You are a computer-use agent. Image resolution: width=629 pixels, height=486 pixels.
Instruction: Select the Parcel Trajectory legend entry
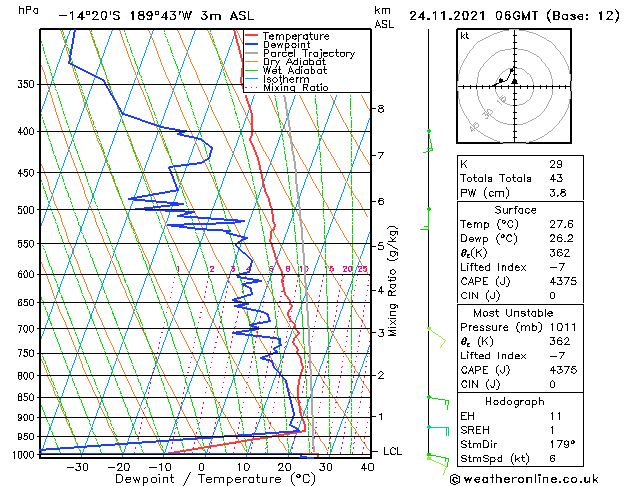tap(308, 54)
